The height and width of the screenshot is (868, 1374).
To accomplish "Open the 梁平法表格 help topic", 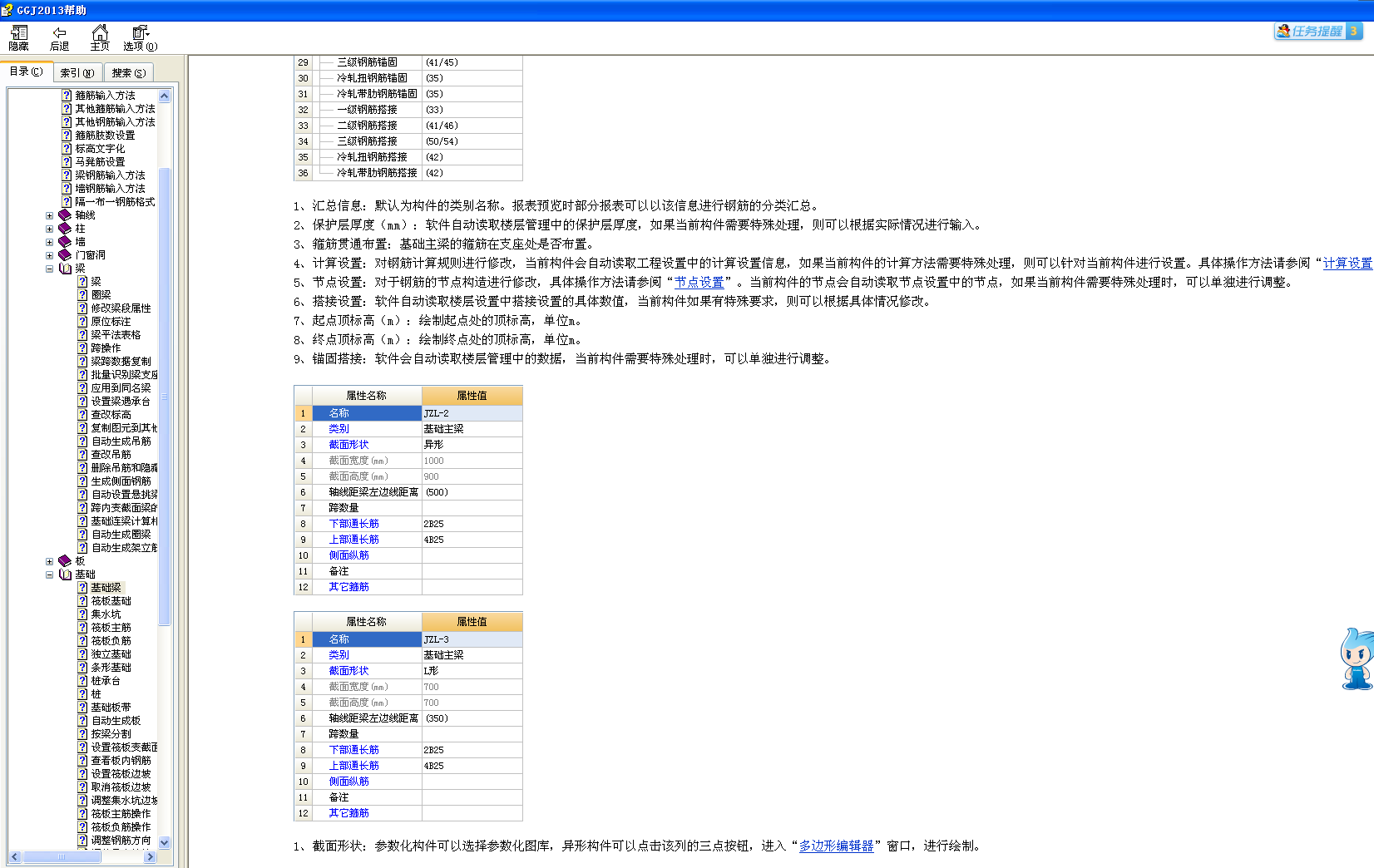I will click(x=116, y=335).
